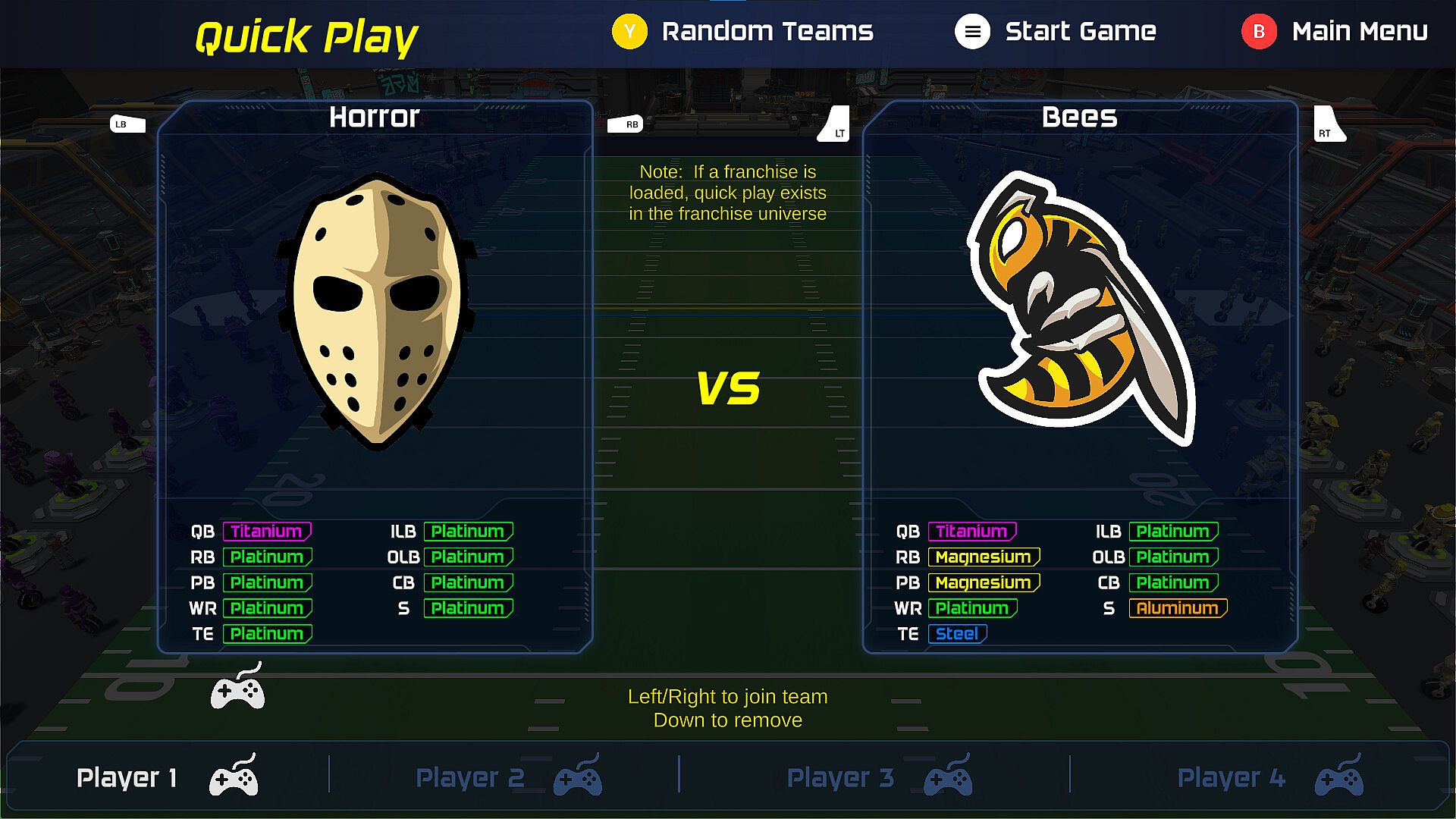Click the RT trigger icon right of Bees
The height and width of the screenshot is (819, 1456).
coord(1330,124)
